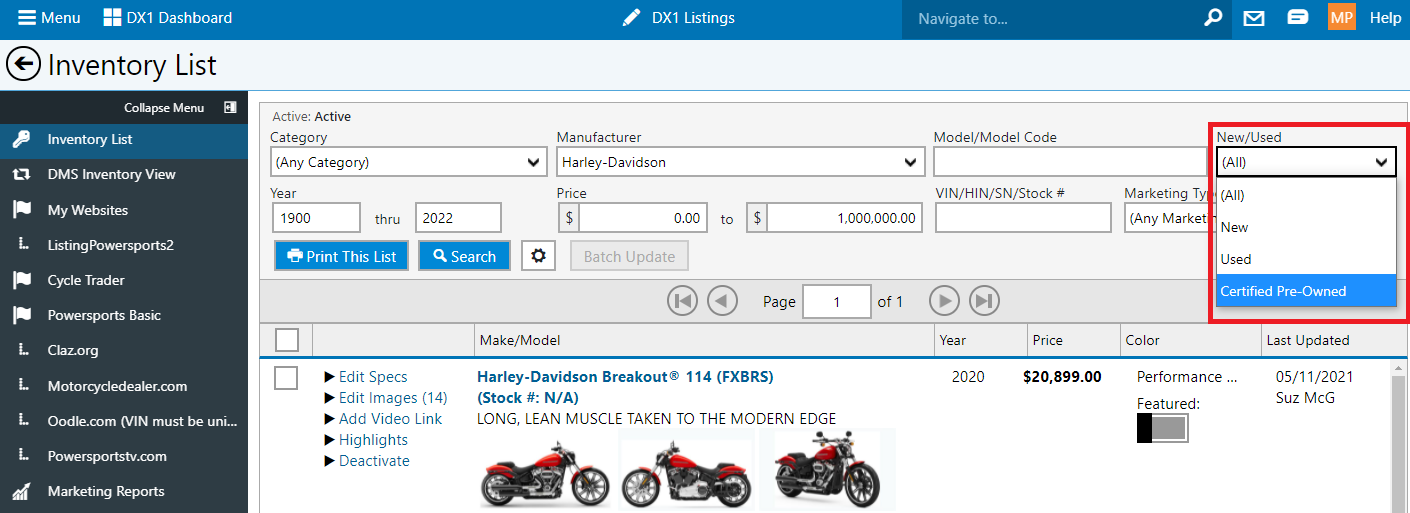Image resolution: width=1410 pixels, height=513 pixels.
Task: Open third motorcycle thumbnail
Action: point(828,471)
